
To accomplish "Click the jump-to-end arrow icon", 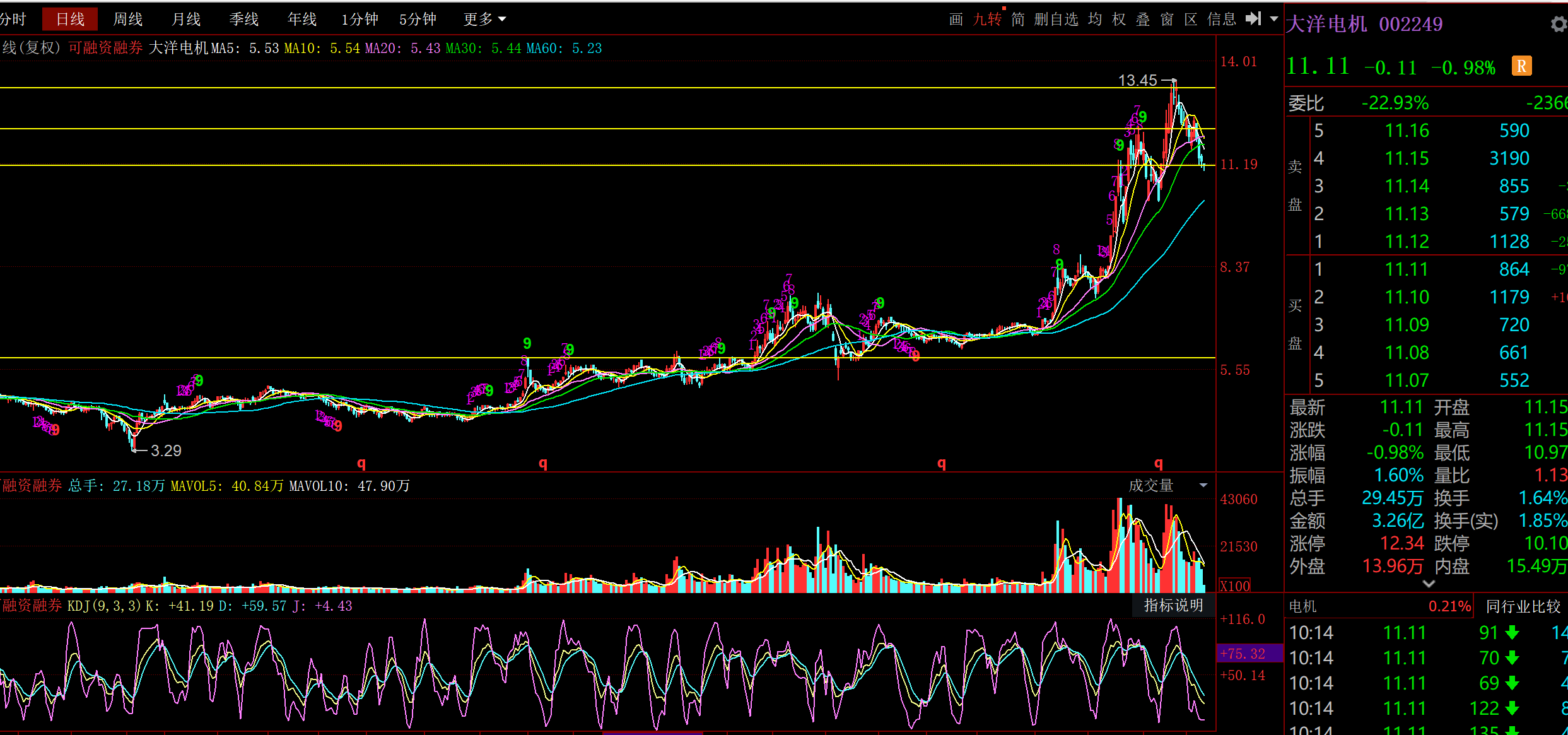I will point(1253,18).
